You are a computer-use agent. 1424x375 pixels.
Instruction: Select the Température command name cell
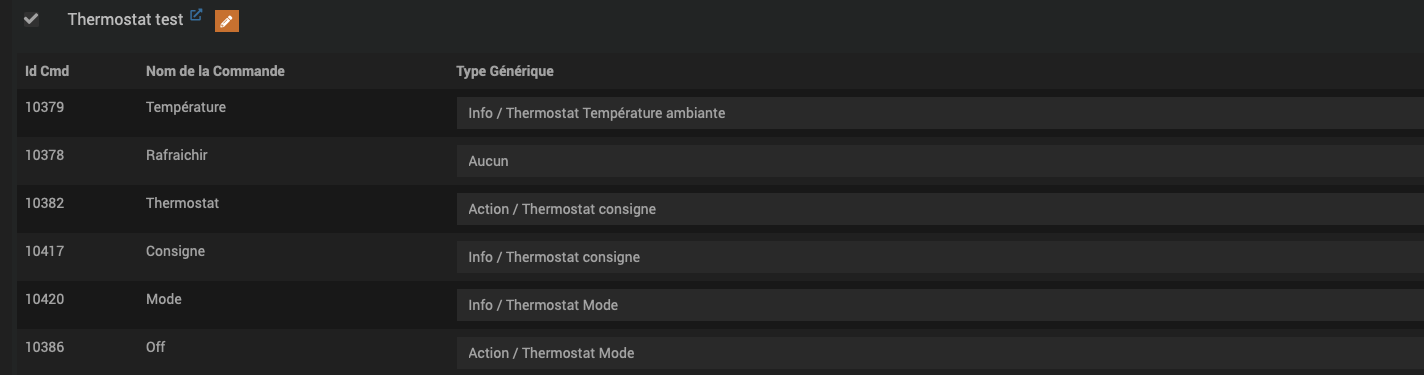[186, 107]
